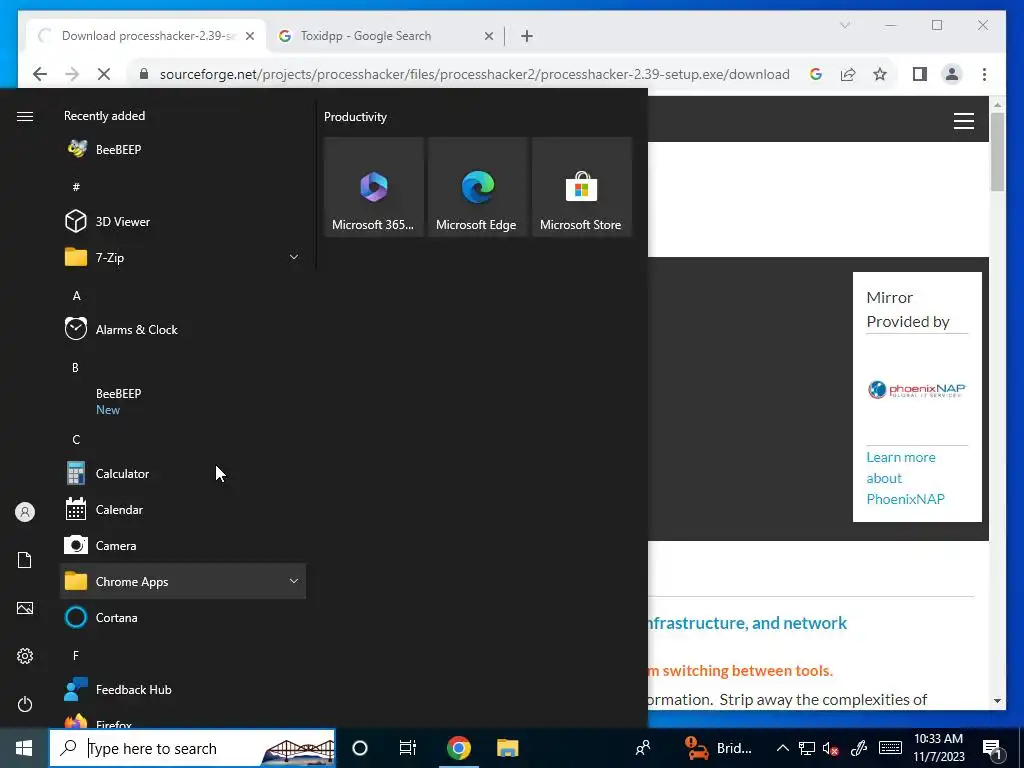
Task: Open People icon on taskbar
Action: [x=643, y=748]
